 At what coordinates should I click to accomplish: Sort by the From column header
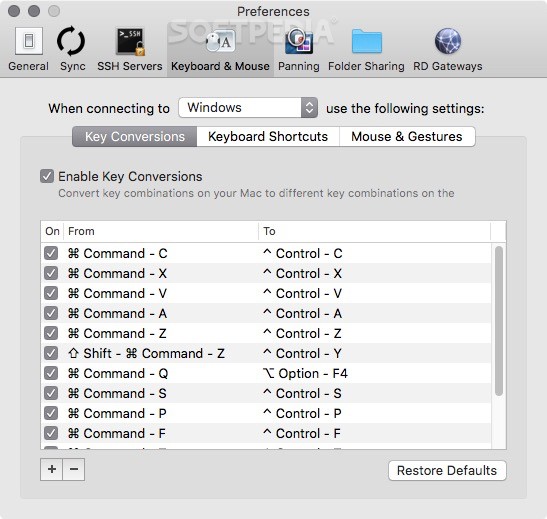point(161,231)
